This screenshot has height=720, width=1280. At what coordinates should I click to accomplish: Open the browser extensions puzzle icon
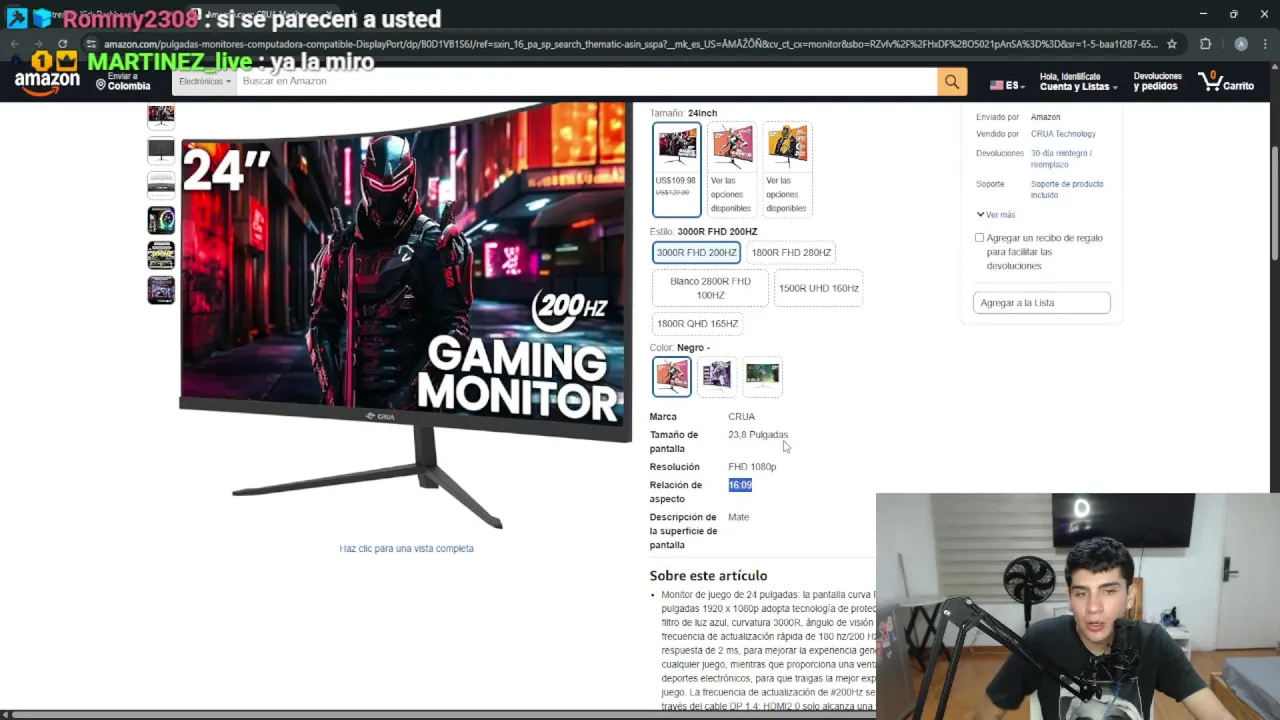click(x=1205, y=44)
